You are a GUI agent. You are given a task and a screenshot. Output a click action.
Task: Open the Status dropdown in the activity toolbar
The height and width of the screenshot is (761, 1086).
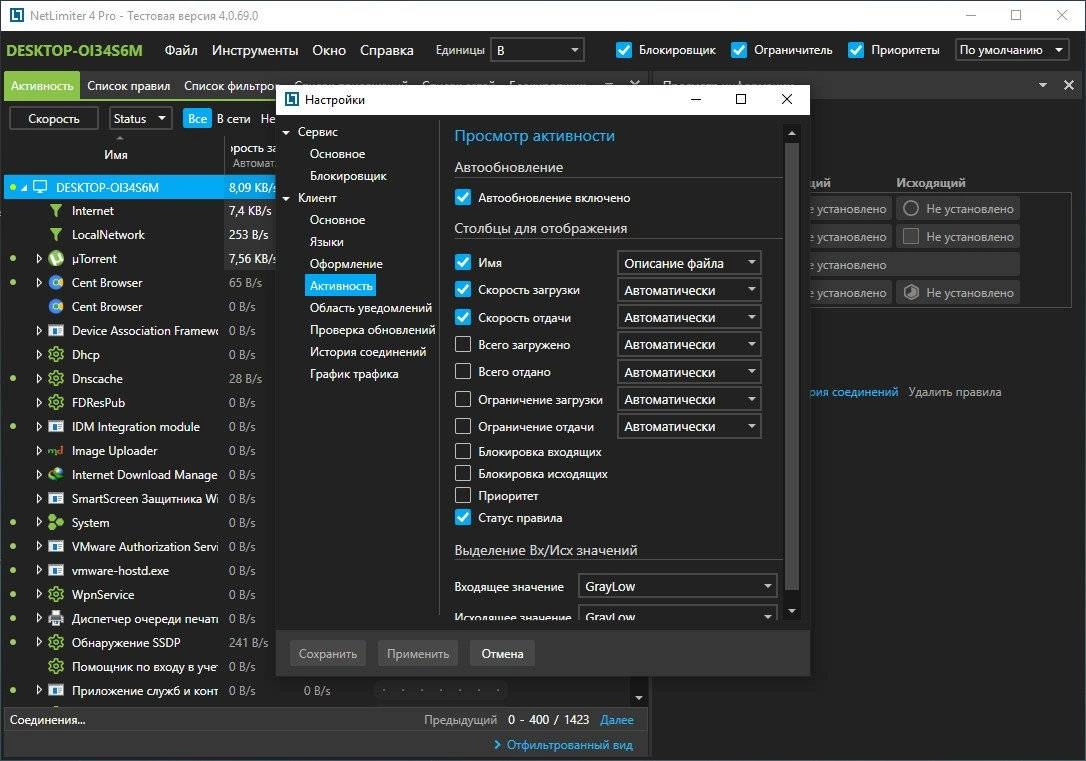140,118
